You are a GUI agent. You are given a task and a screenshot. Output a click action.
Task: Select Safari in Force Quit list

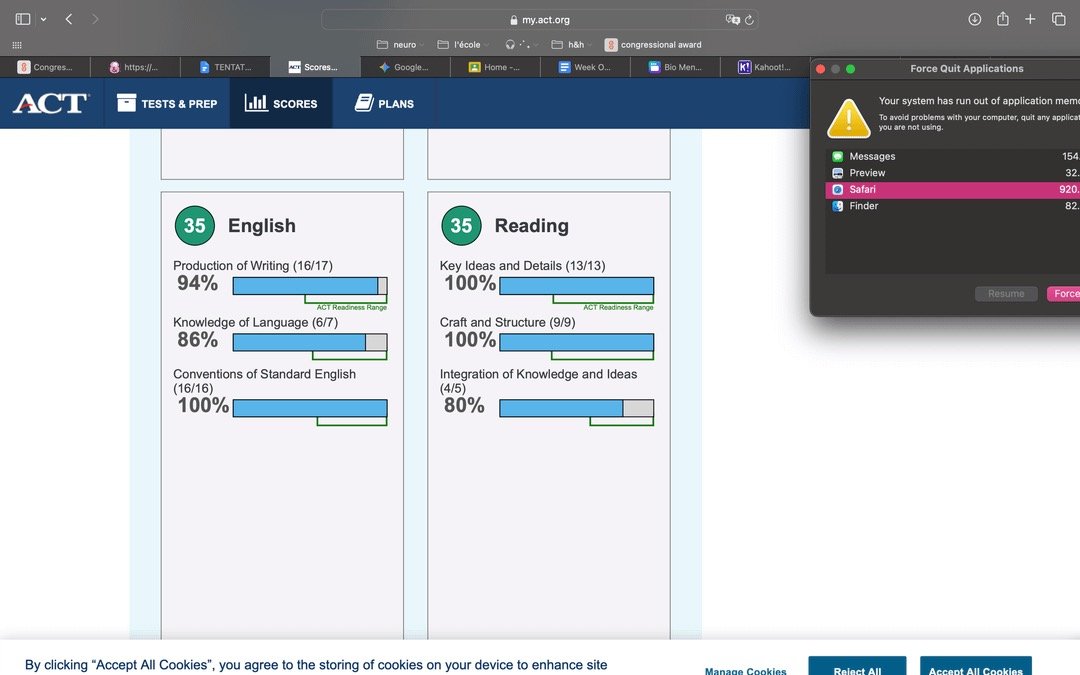point(953,189)
